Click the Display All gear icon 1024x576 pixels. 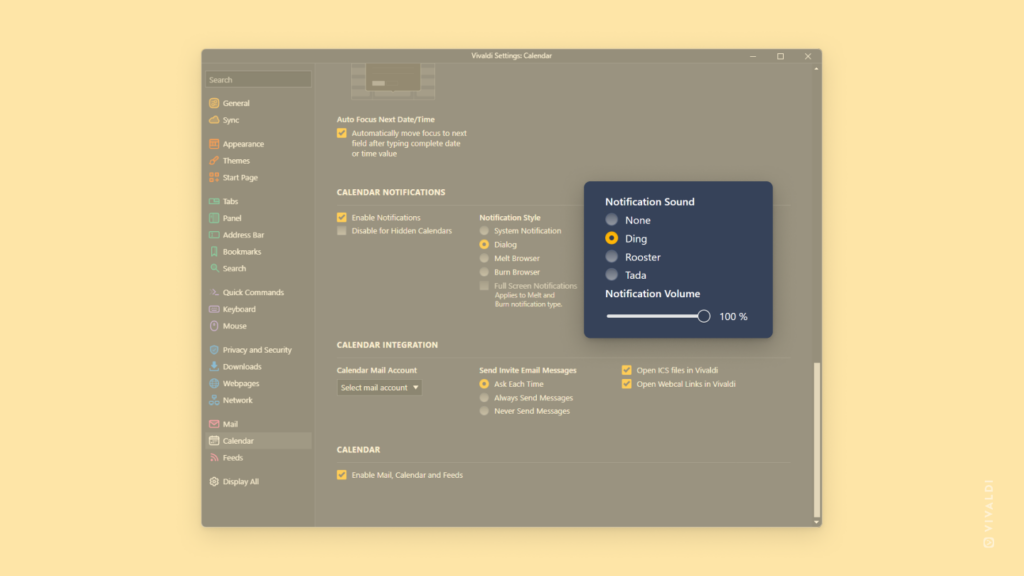tap(214, 481)
